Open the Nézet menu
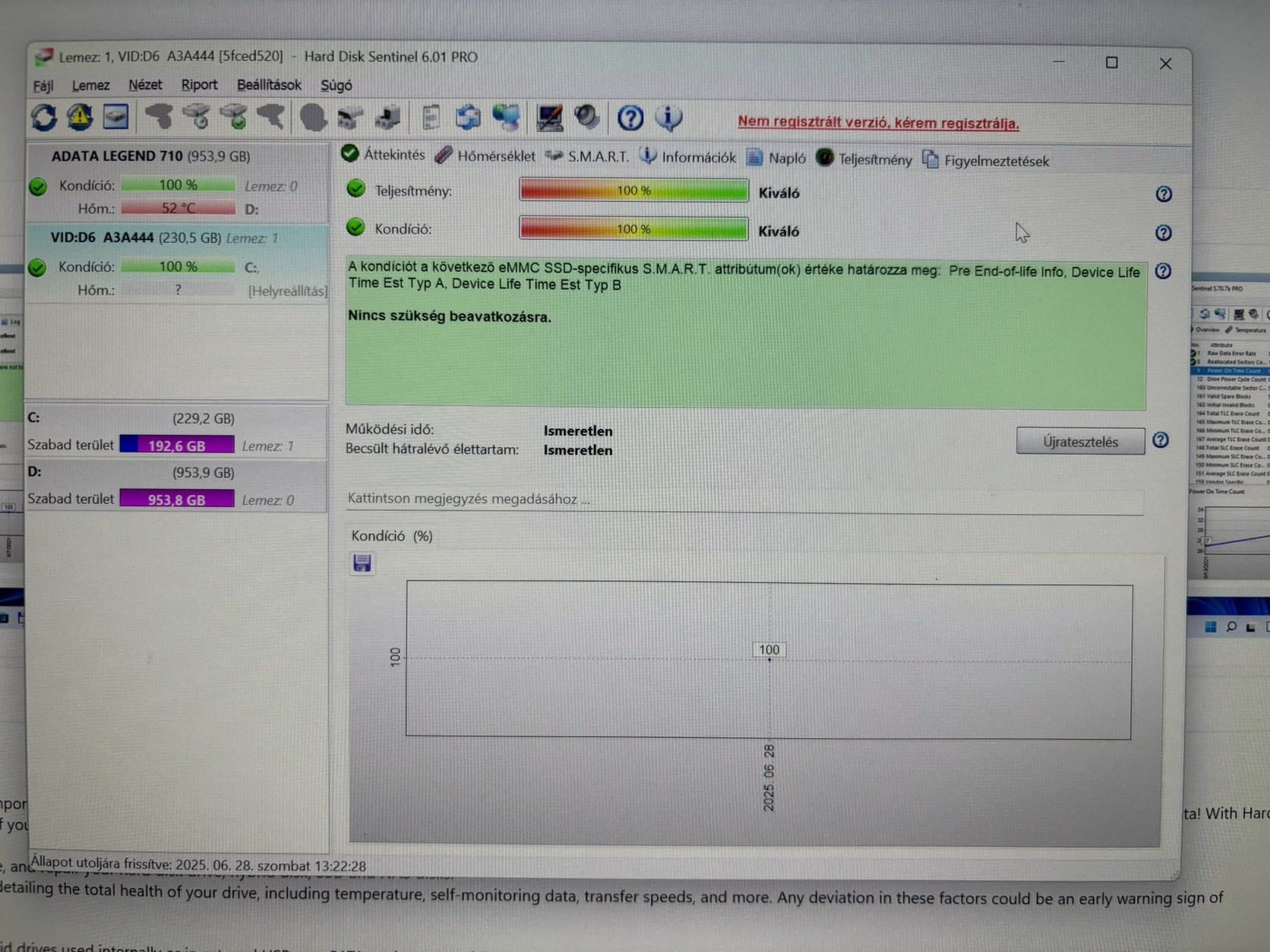The image size is (1270, 952). 145,85
